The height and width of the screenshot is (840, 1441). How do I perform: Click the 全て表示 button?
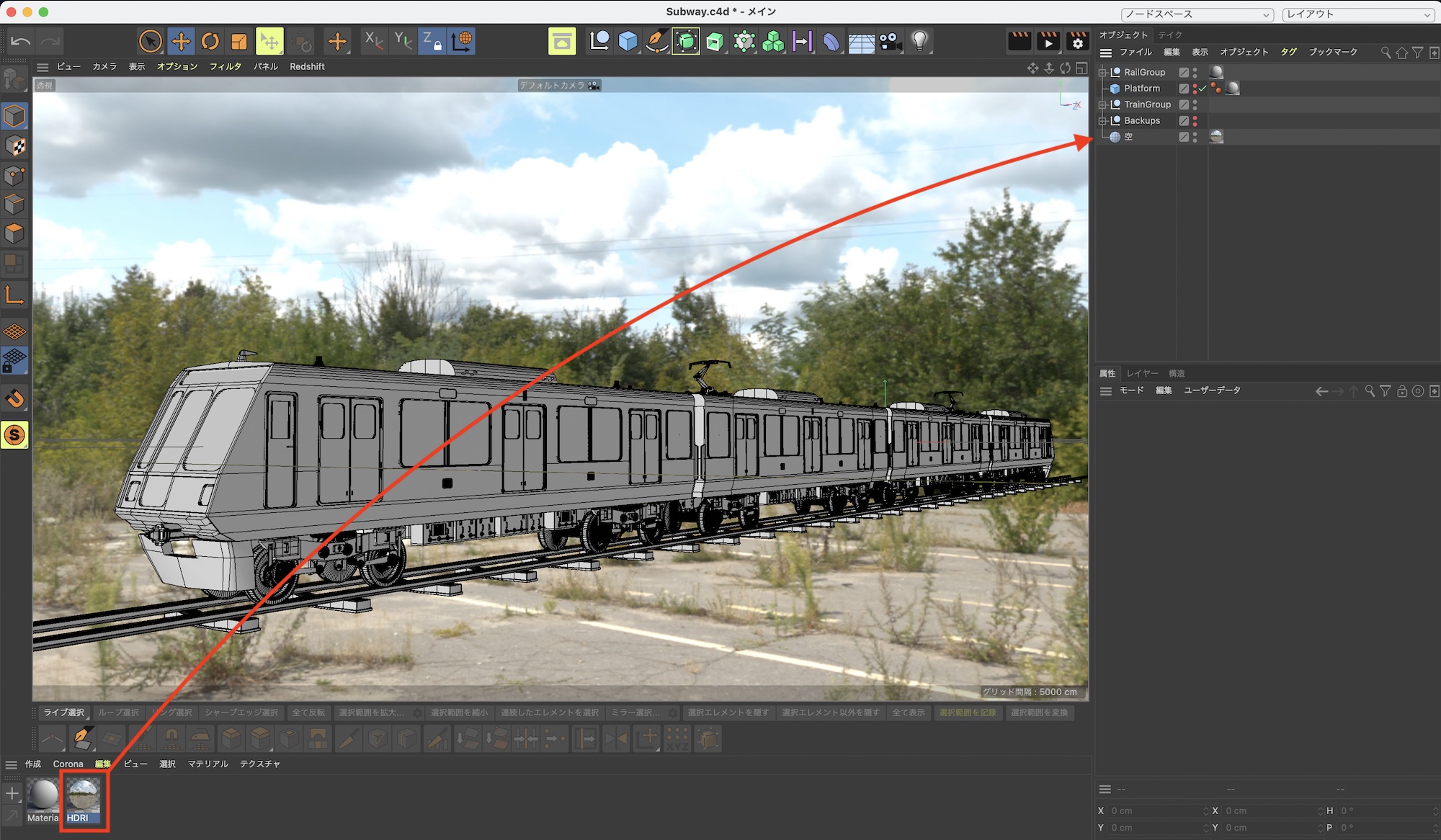coord(908,712)
